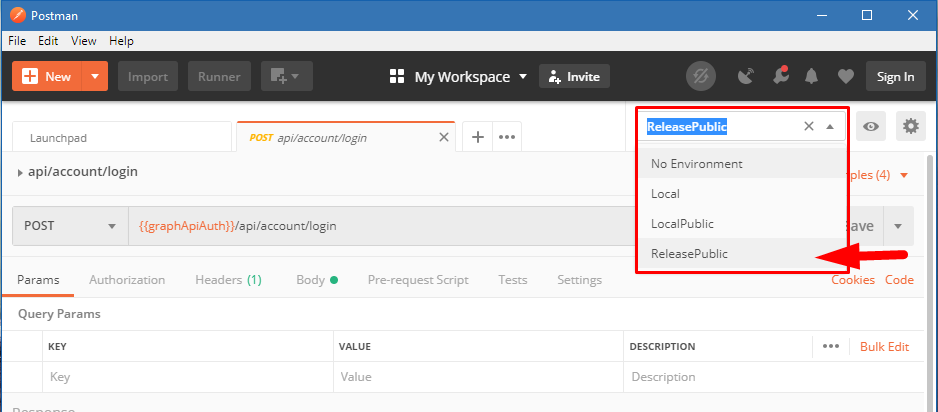Click the Bulk Edit link
The image size is (938, 412).
[x=884, y=346]
